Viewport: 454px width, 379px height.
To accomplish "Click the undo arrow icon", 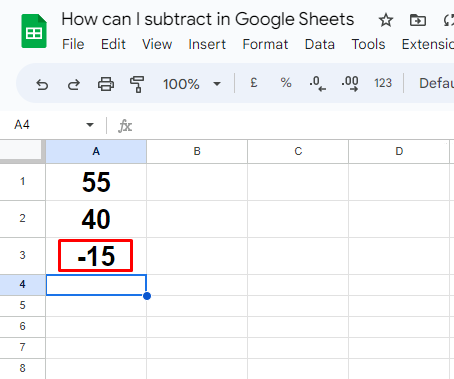I will [42, 85].
